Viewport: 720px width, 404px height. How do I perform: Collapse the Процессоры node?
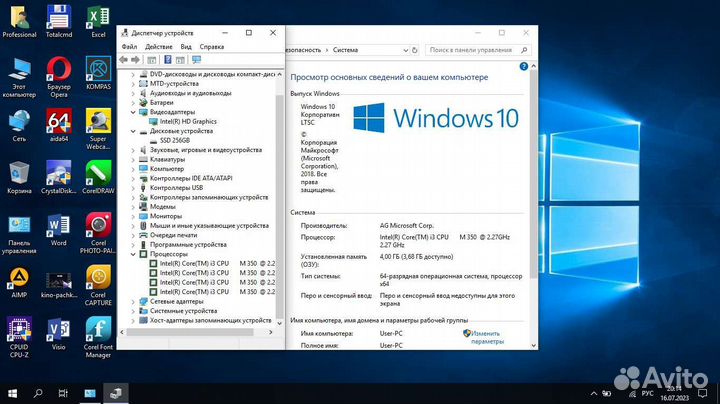pyautogui.click(x=133, y=254)
